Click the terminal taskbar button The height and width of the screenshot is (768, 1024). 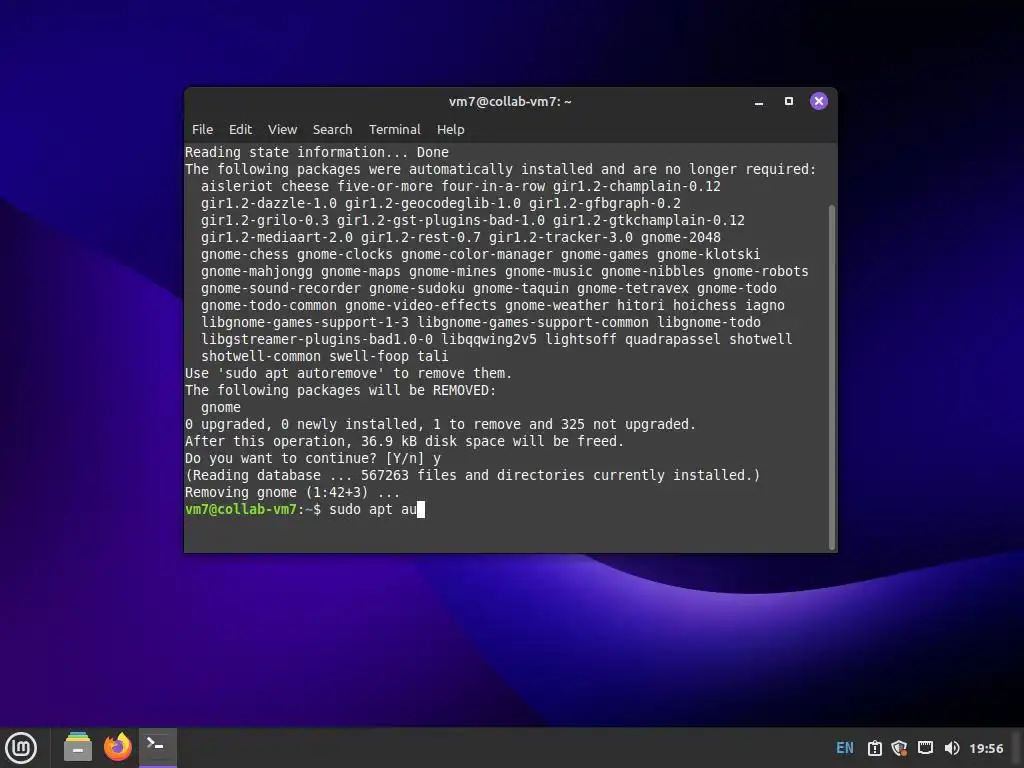[157, 747]
